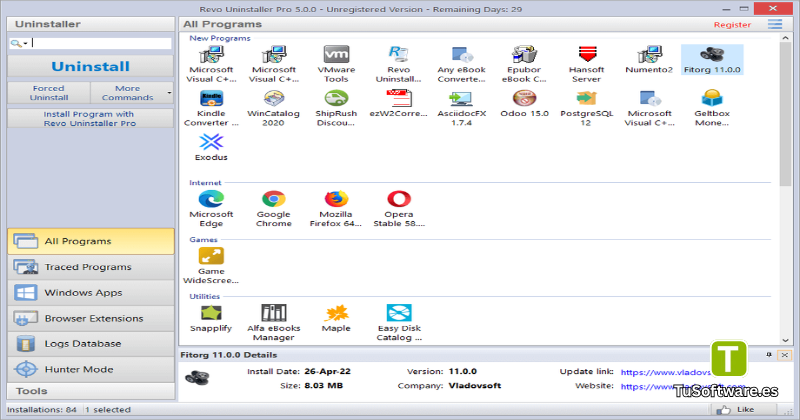This screenshot has height=420, width=800.
Task: Open the Browser Extensions view
Action: [x=91, y=318]
